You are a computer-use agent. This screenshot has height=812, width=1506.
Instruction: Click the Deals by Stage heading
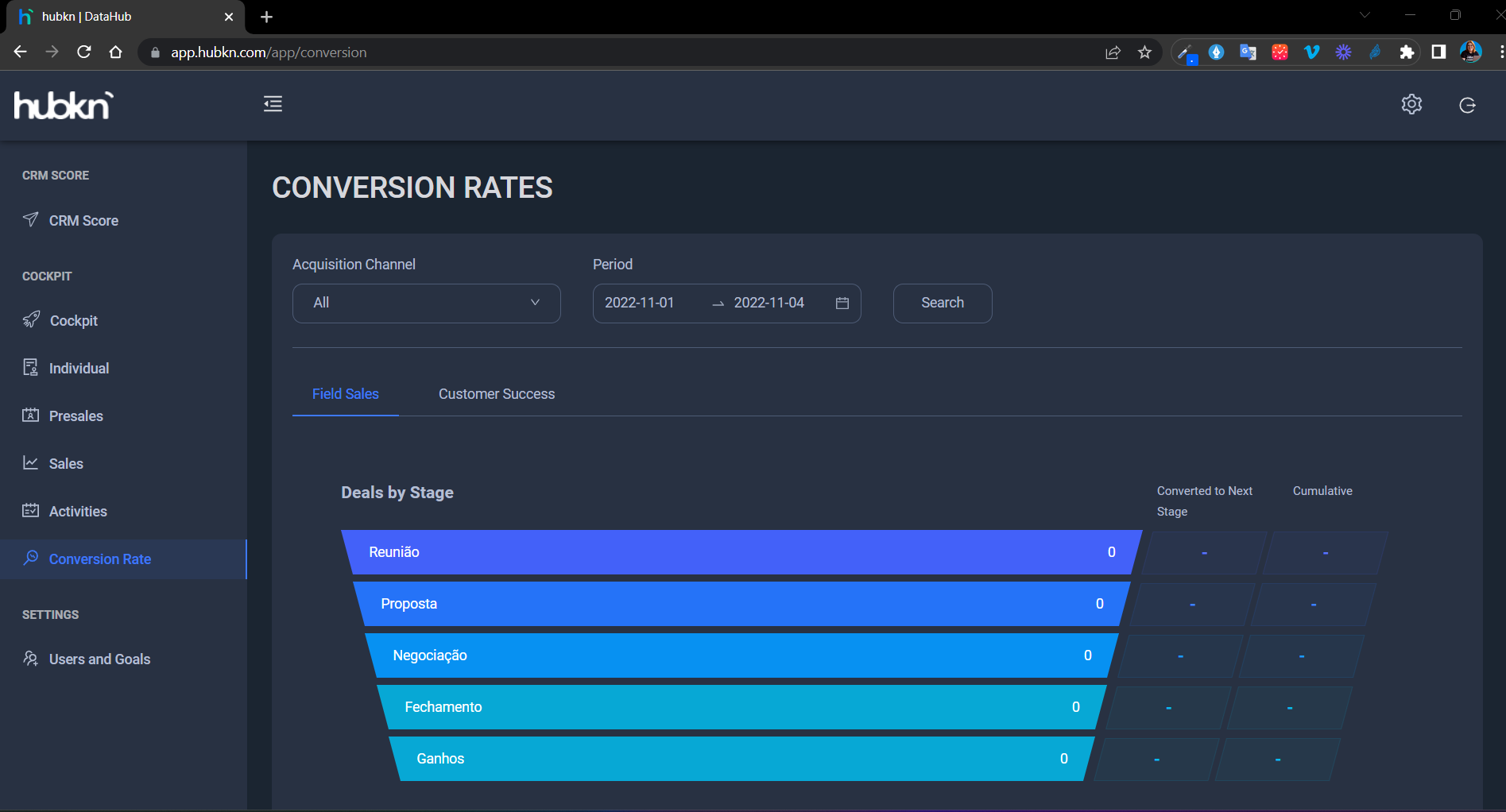pos(397,493)
